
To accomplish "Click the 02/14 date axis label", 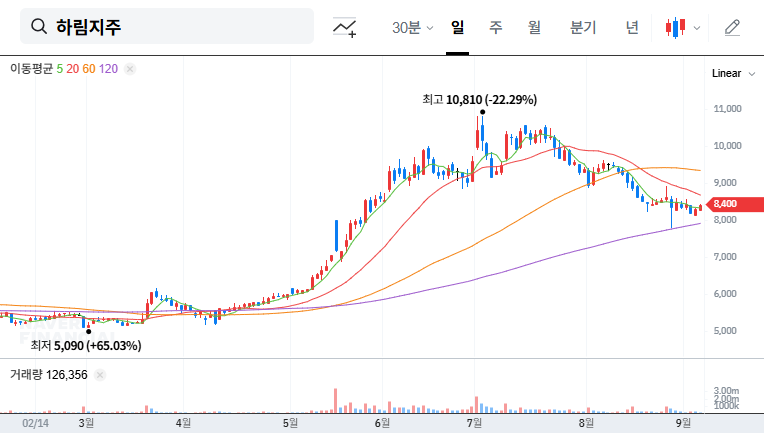I will click(x=36, y=423).
